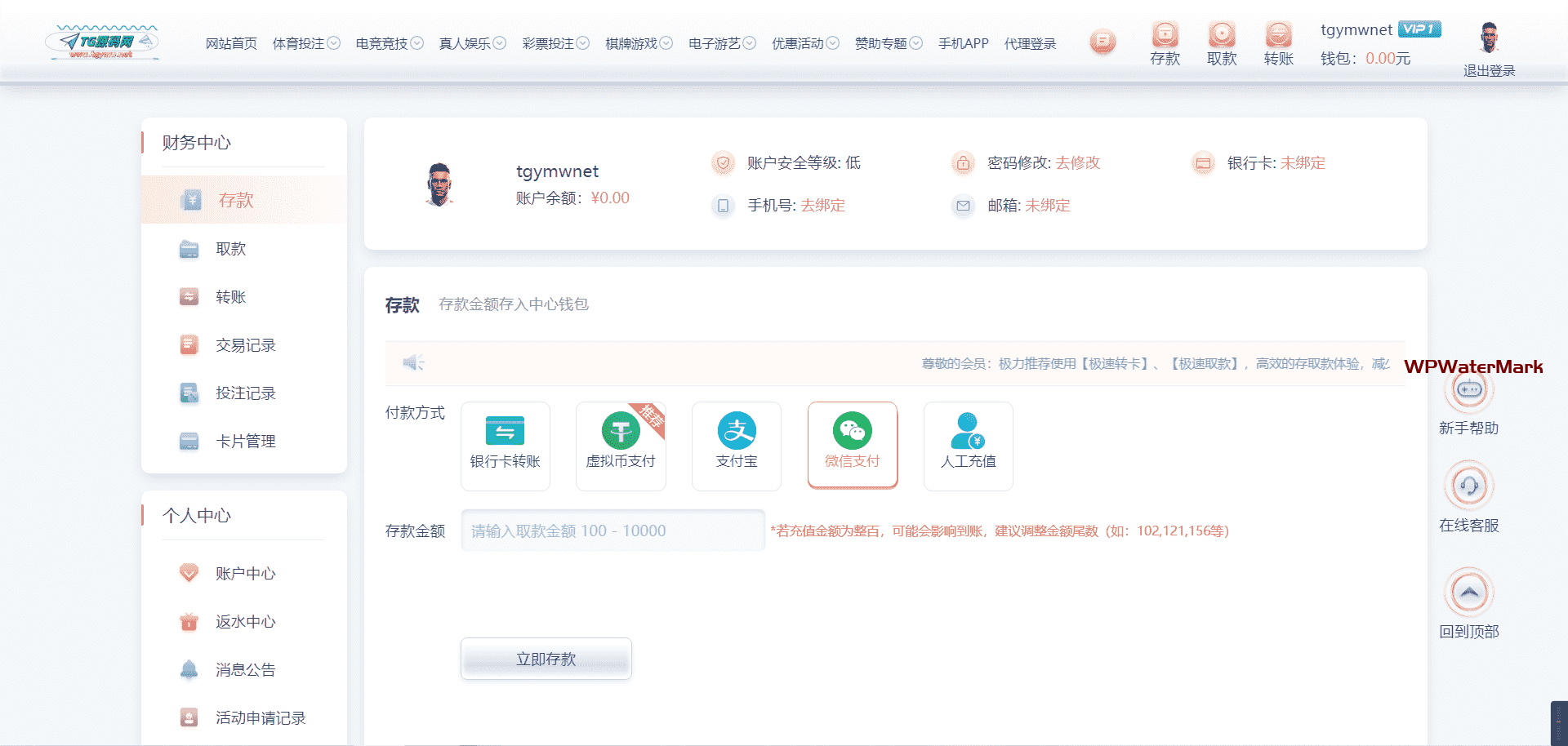Click the orange message icon in header
Image resolution: width=1568 pixels, height=746 pixels.
1102,42
